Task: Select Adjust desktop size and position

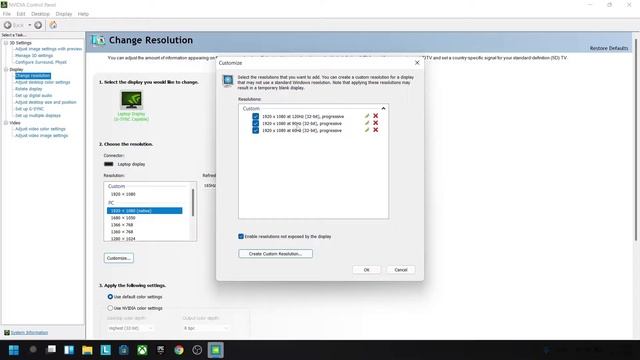Action: click(x=46, y=102)
